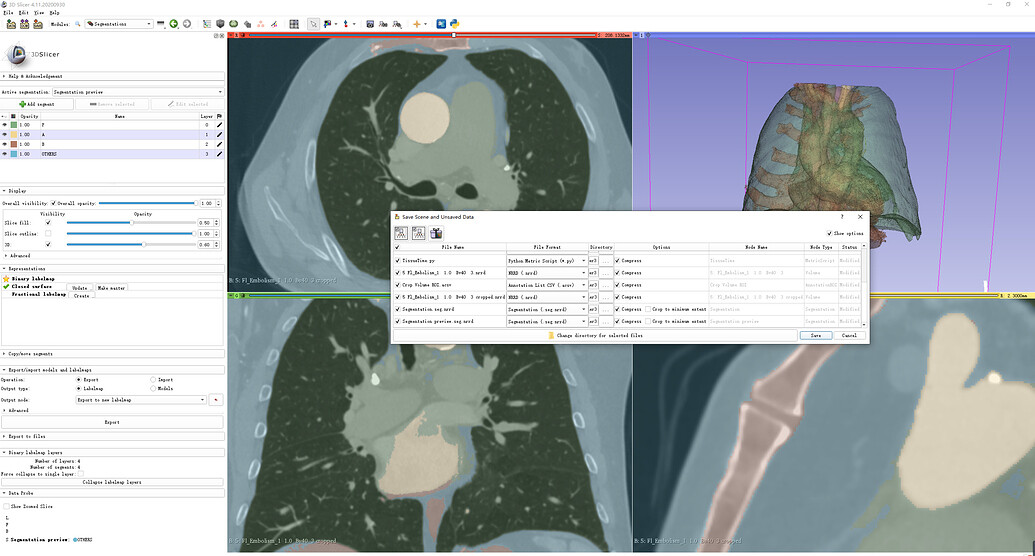Enable the Slice outline visibility checkbox

[x=48, y=234]
